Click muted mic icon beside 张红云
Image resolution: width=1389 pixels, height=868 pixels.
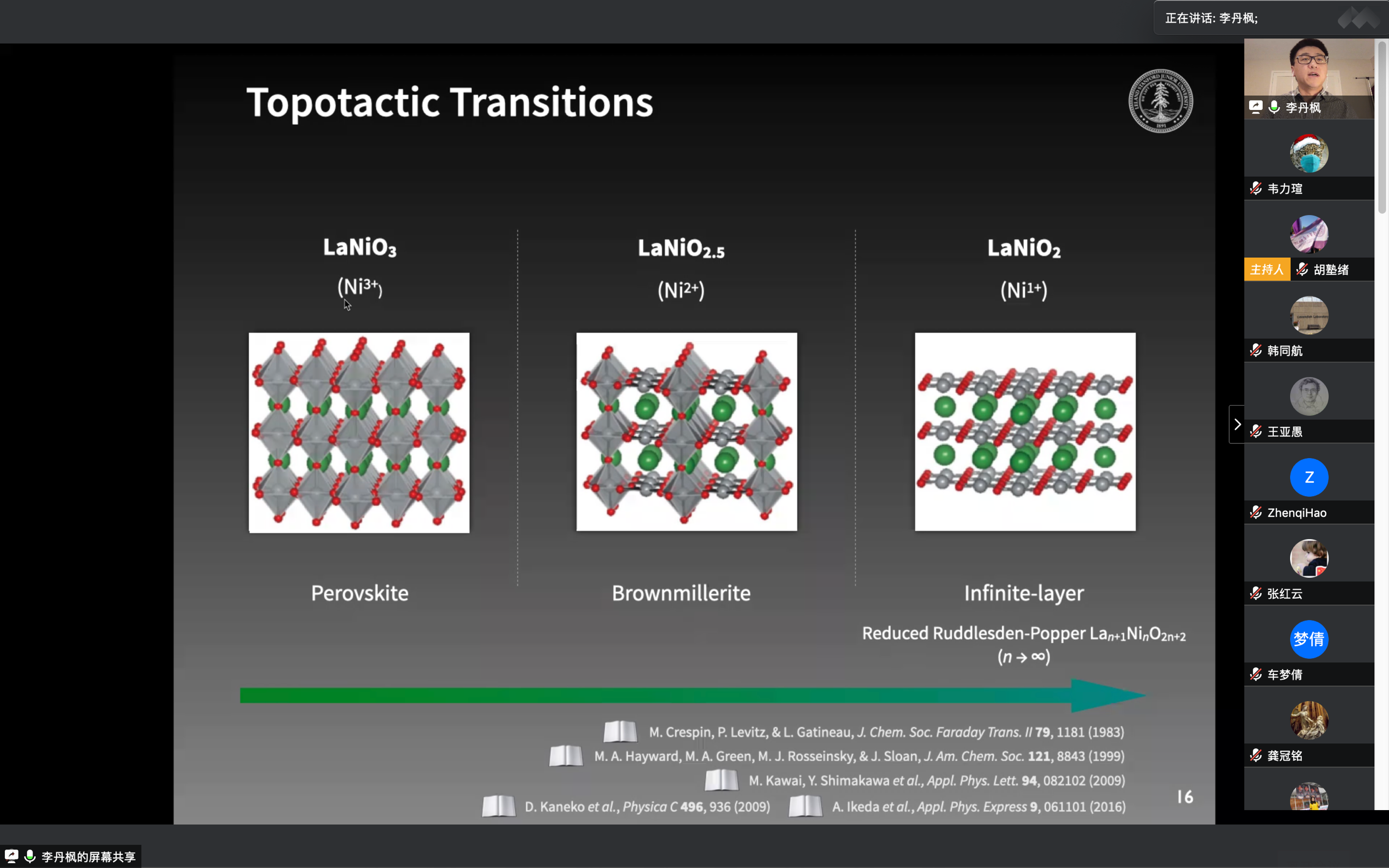coord(1256,593)
